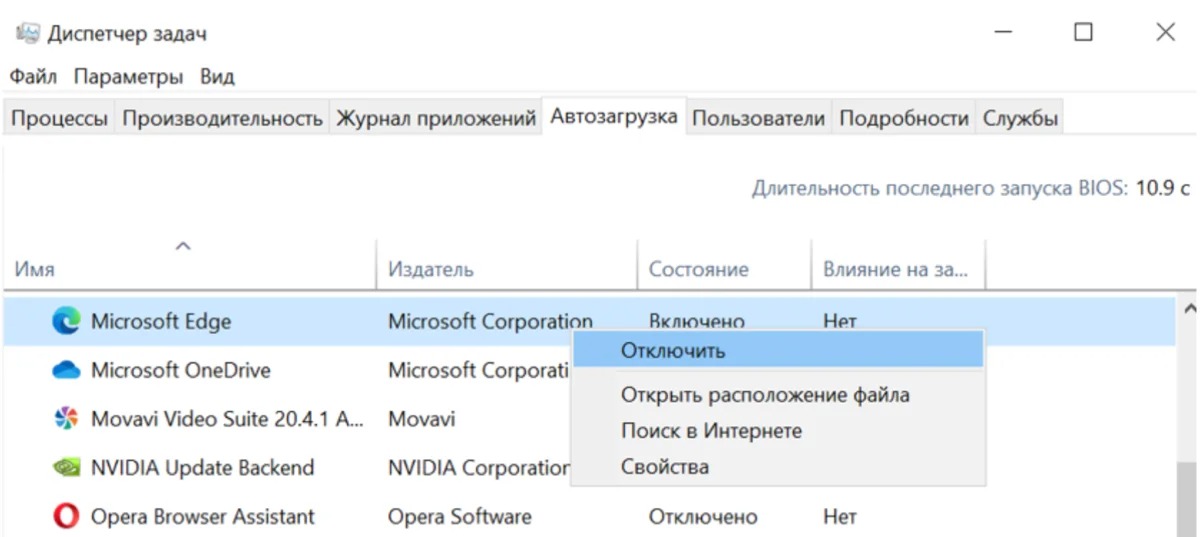The height and width of the screenshot is (537, 1200).
Task: Click the Microsoft Edge icon in list
Action: click(x=66, y=321)
